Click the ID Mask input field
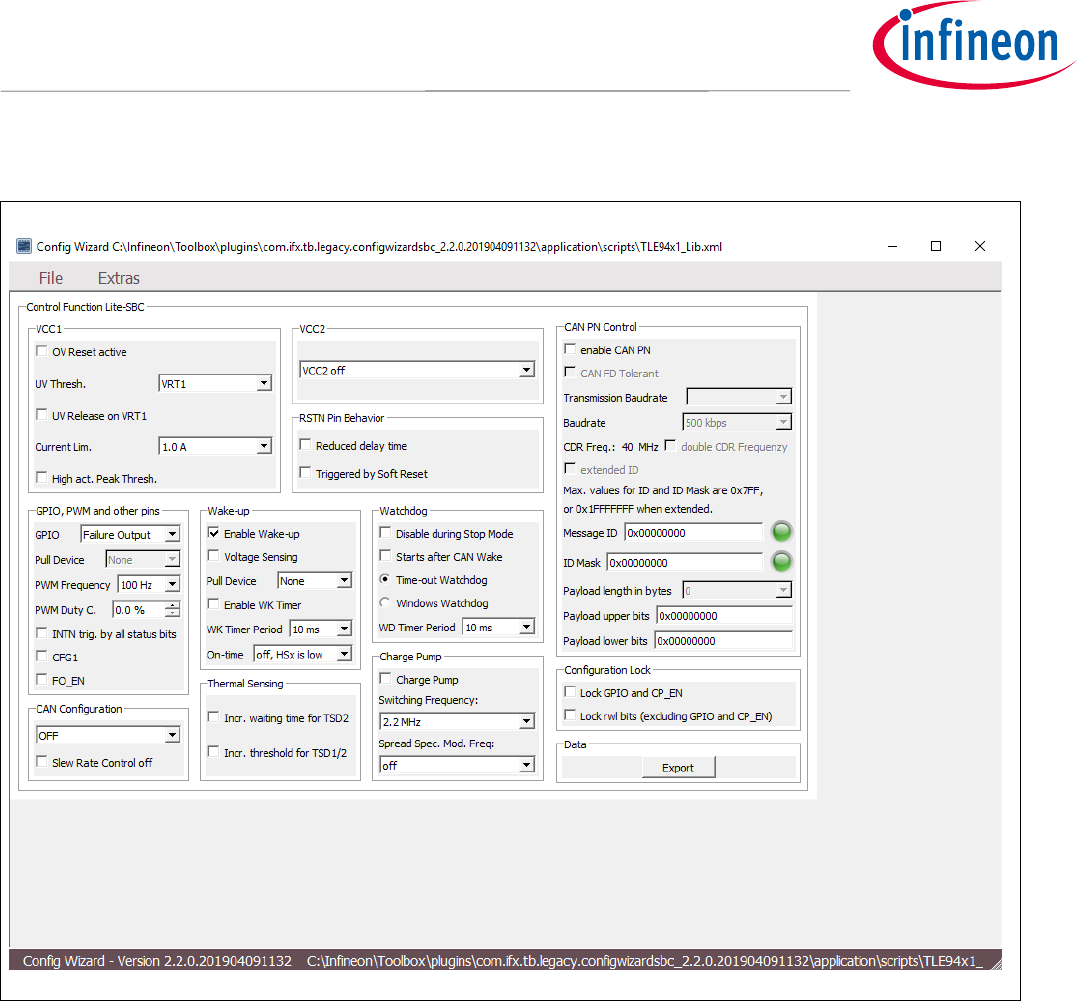Image resolution: width=1077 pixels, height=1001 pixels. coord(685,563)
